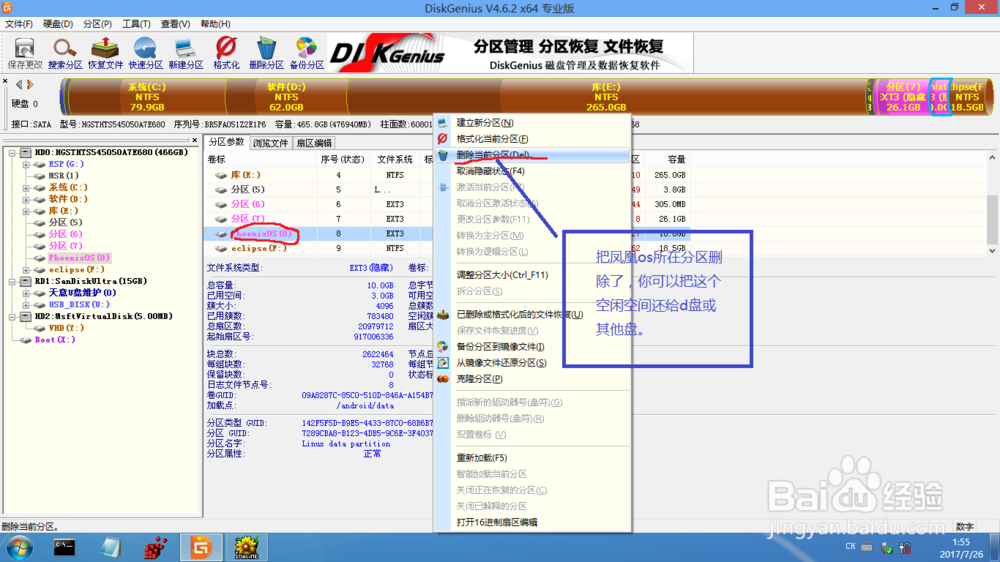Open the DiskGenius taskbar icon
1000x562 pixels.
(x=201, y=547)
